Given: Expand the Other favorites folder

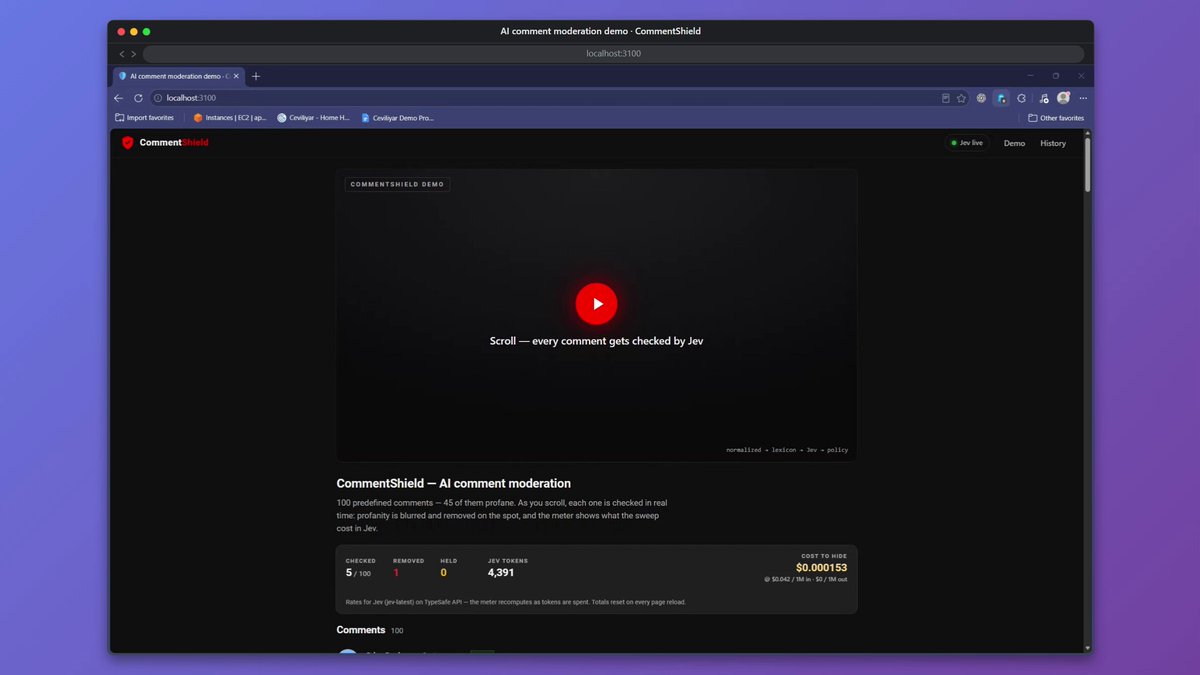Looking at the screenshot, I should (1056, 118).
